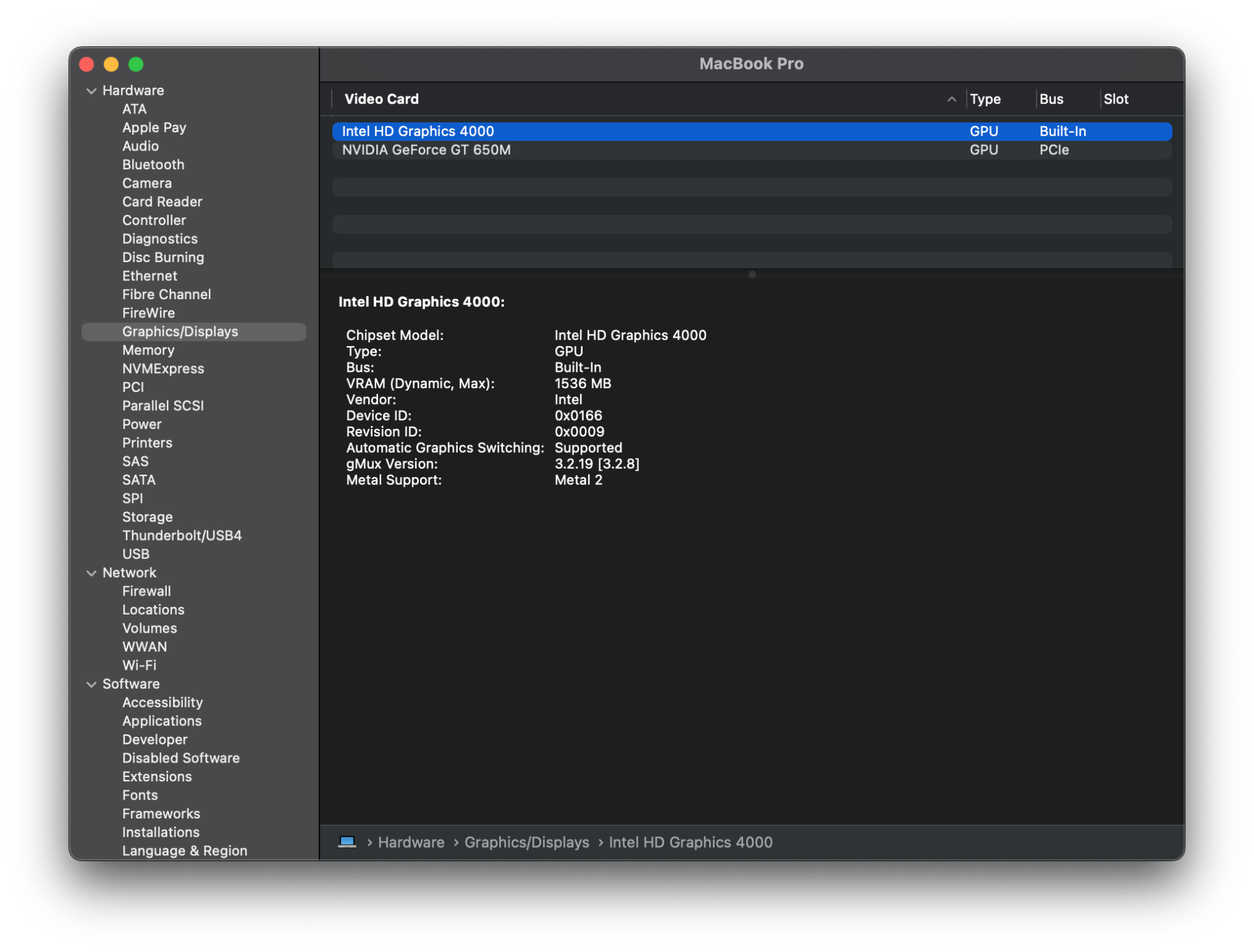The height and width of the screenshot is (952, 1254).
Task: Collapse the Hardware section
Action: click(92, 91)
